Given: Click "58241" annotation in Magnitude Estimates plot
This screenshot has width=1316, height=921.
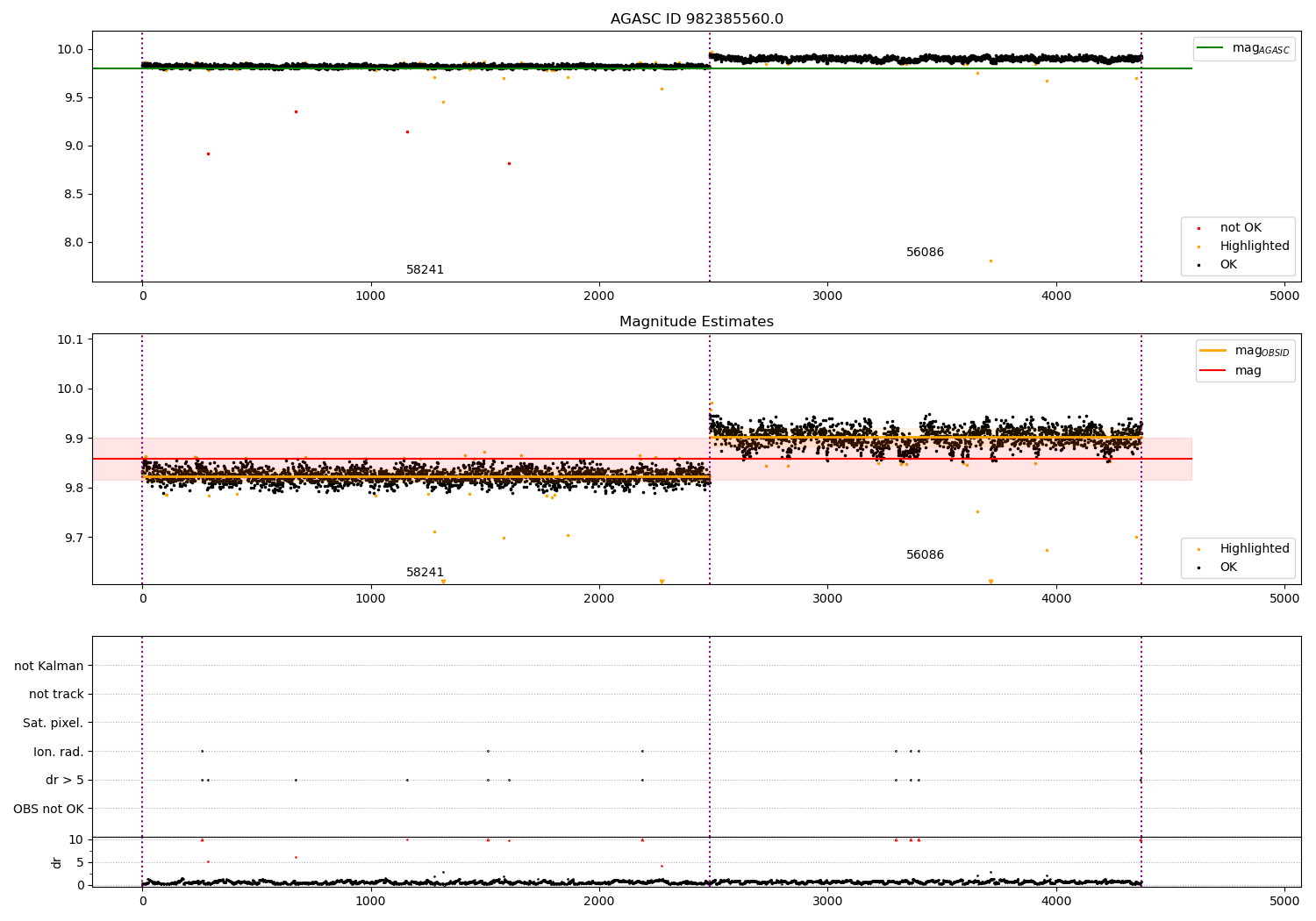Looking at the screenshot, I should pos(425,573).
